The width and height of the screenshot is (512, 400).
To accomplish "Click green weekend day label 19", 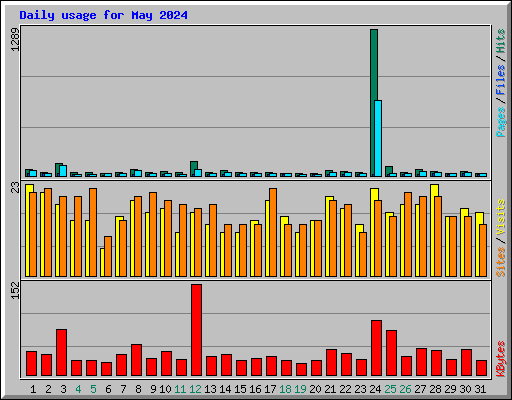I will 300,389.
